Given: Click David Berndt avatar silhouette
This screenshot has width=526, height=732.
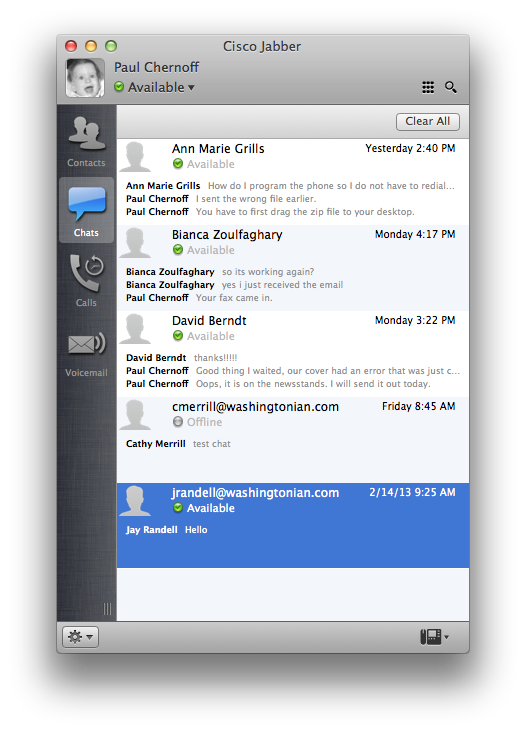Looking at the screenshot, I should click(x=135, y=329).
